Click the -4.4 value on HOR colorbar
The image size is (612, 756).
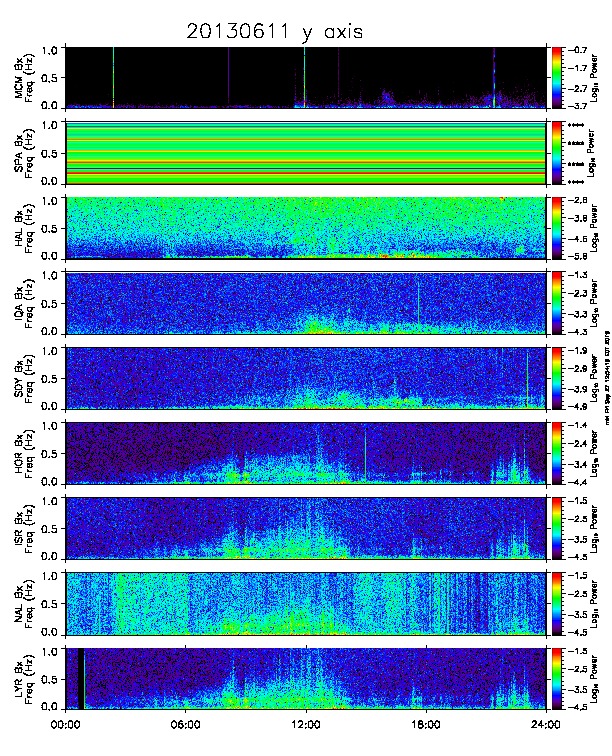tap(577, 482)
